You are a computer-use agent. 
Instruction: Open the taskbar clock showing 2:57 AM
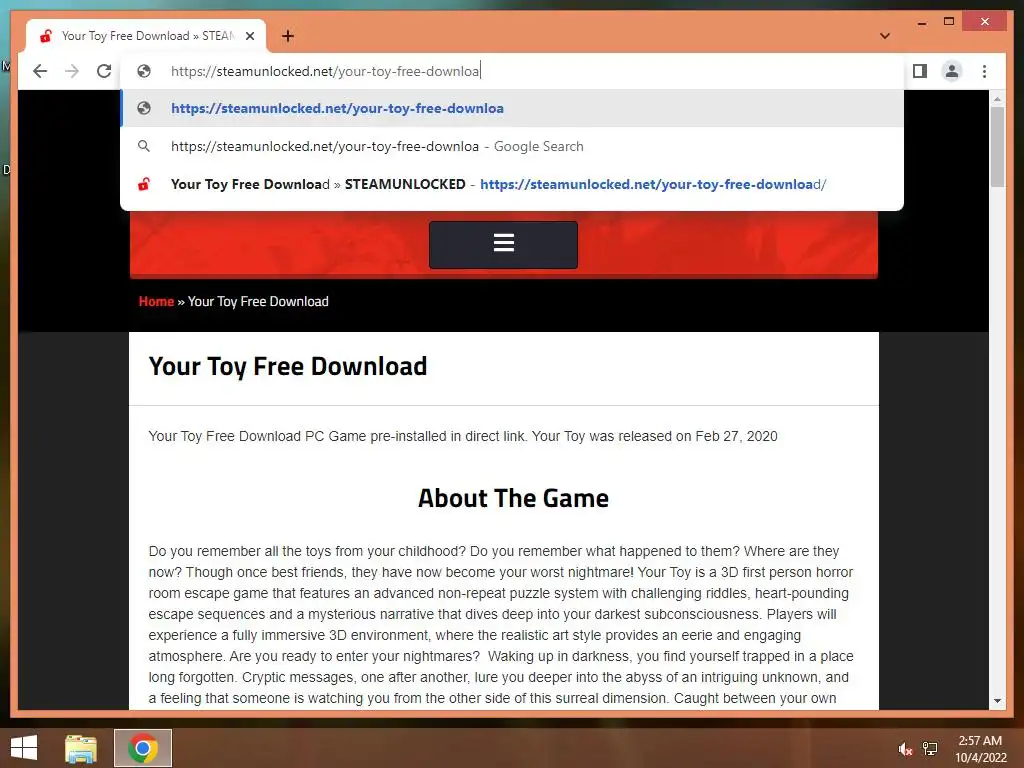tap(981, 749)
